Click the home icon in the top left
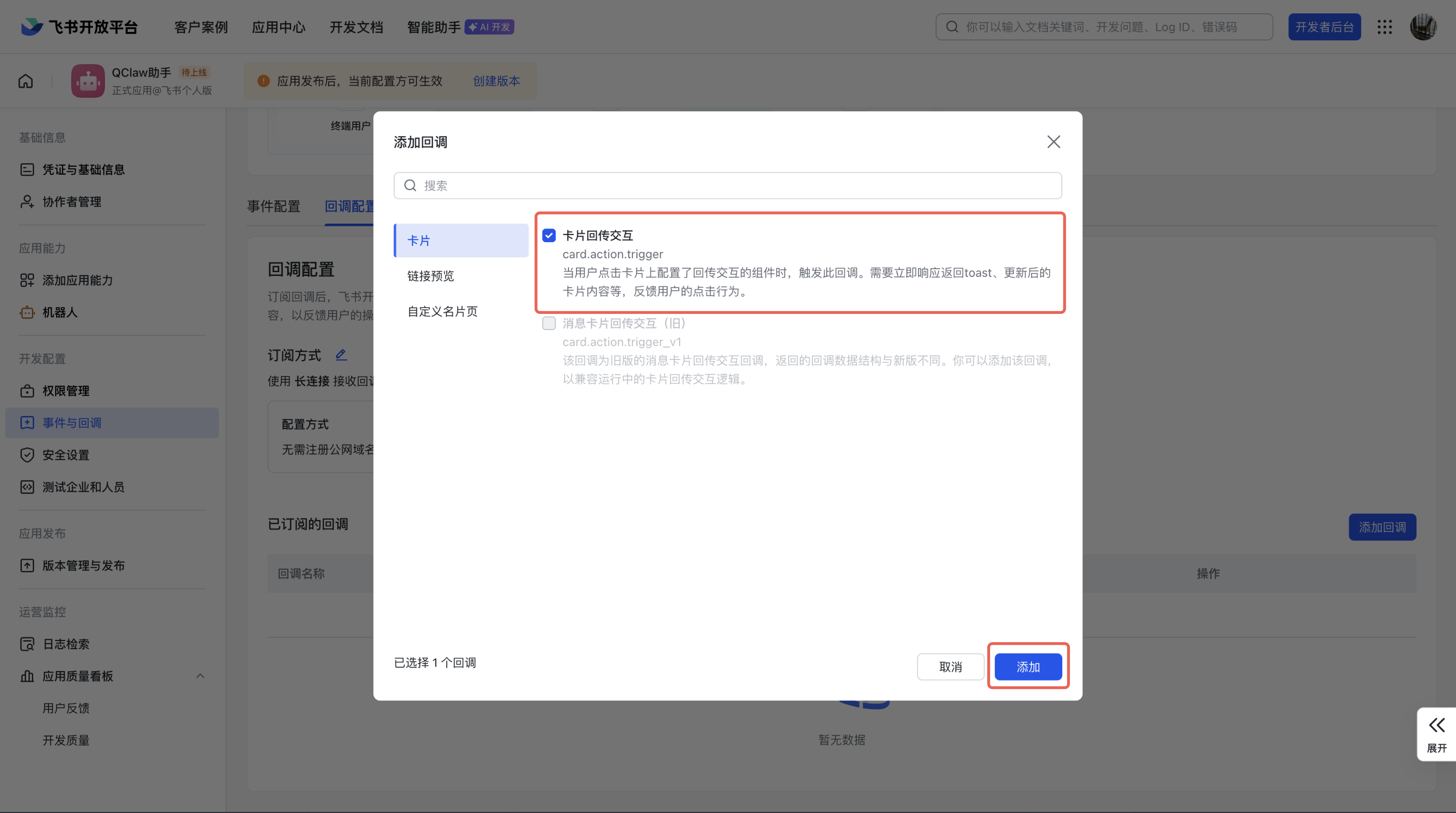1456x813 pixels. pos(26,81)
